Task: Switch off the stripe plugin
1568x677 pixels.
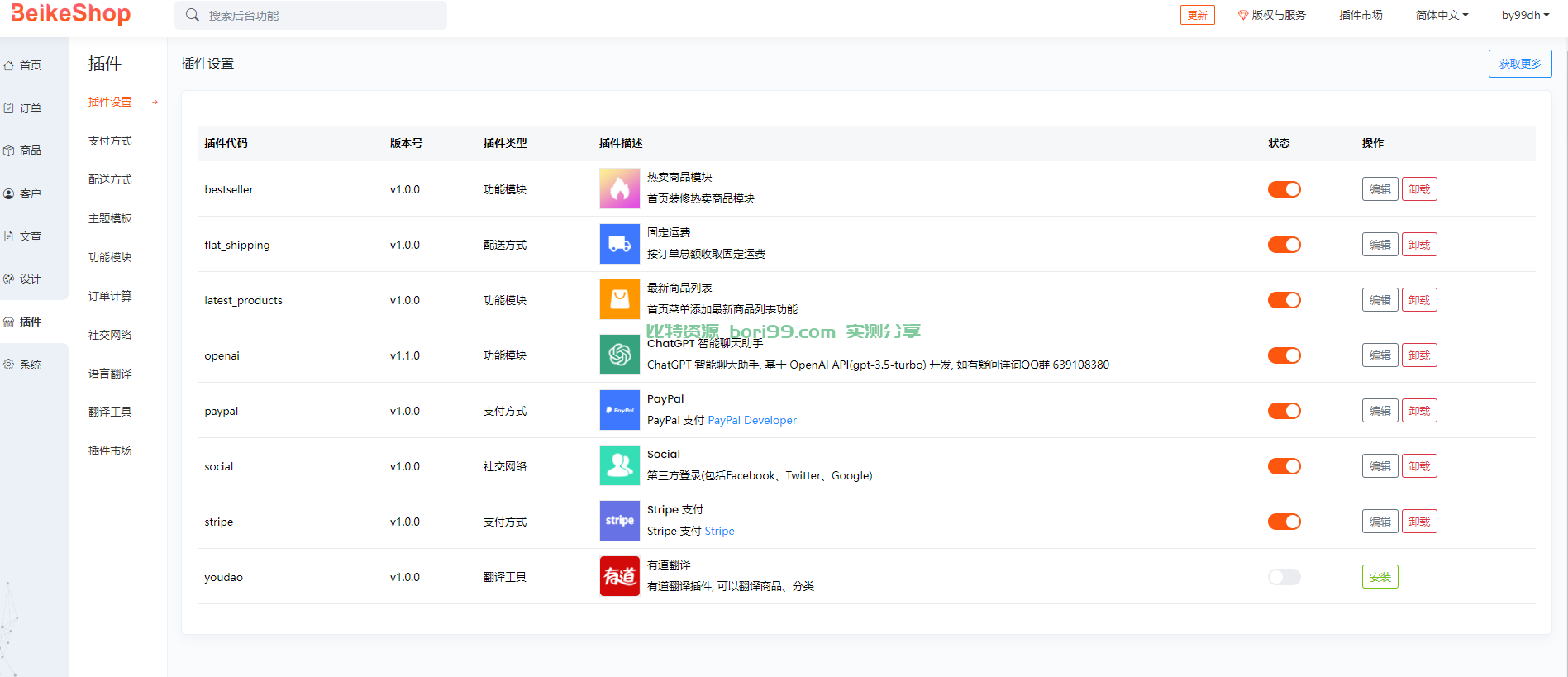Action: [x=1284, y=522]
